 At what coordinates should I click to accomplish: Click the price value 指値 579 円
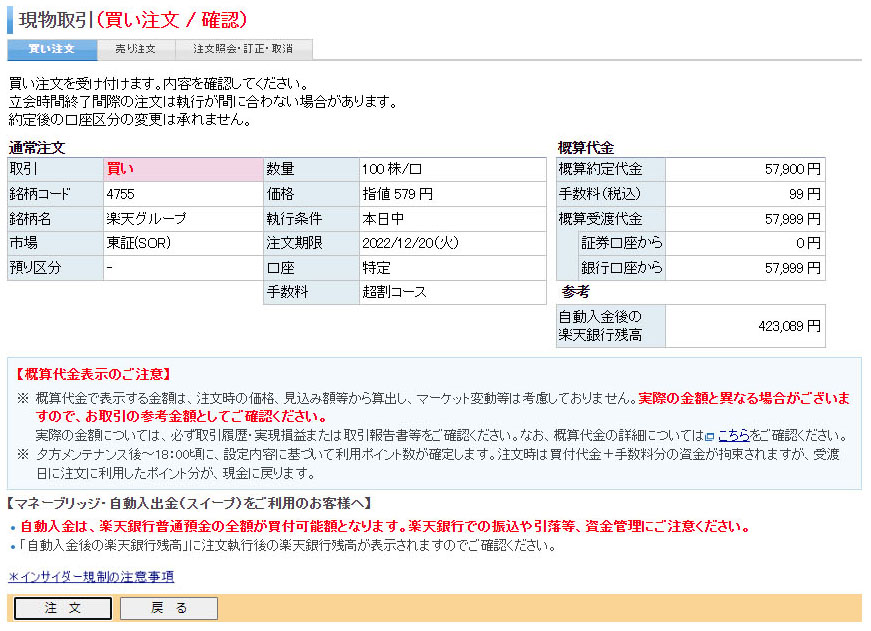[397, 194]
